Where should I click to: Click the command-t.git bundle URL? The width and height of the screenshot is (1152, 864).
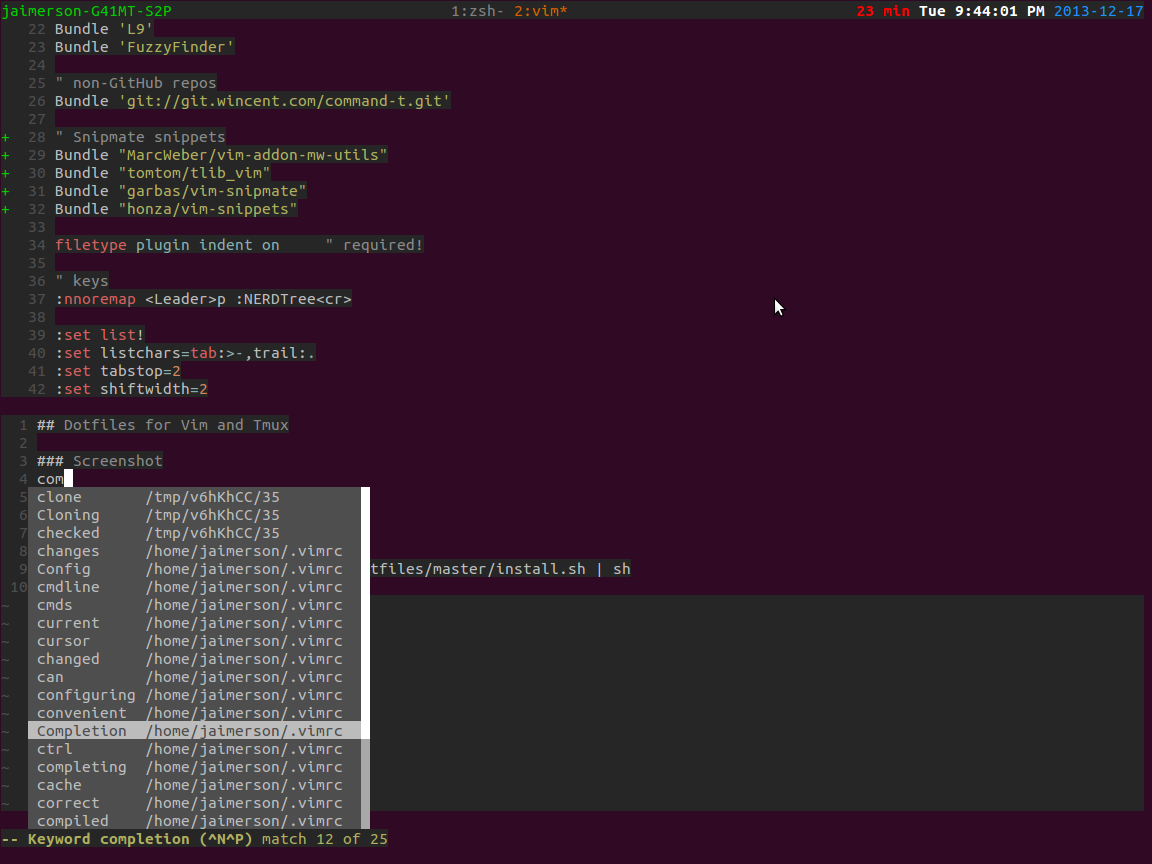(x=284, y=101)
